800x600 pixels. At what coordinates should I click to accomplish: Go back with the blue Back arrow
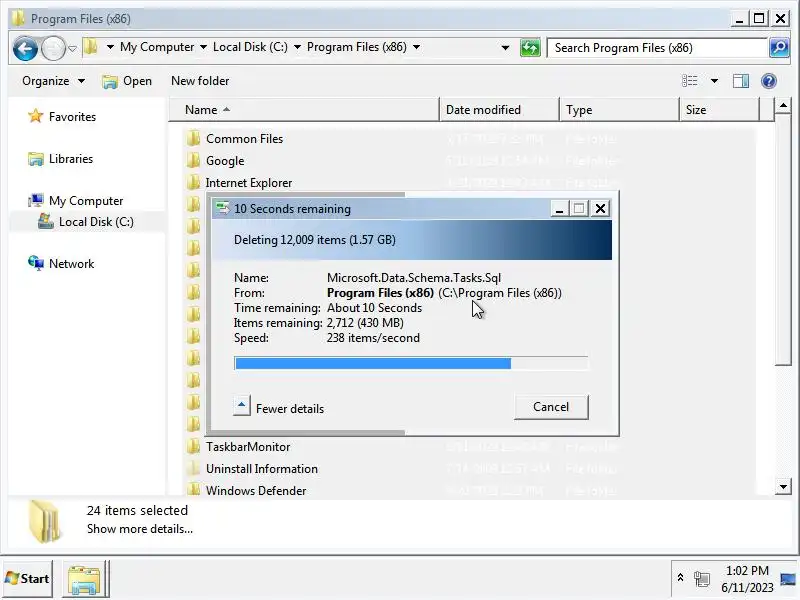click(x=25, y=48)
